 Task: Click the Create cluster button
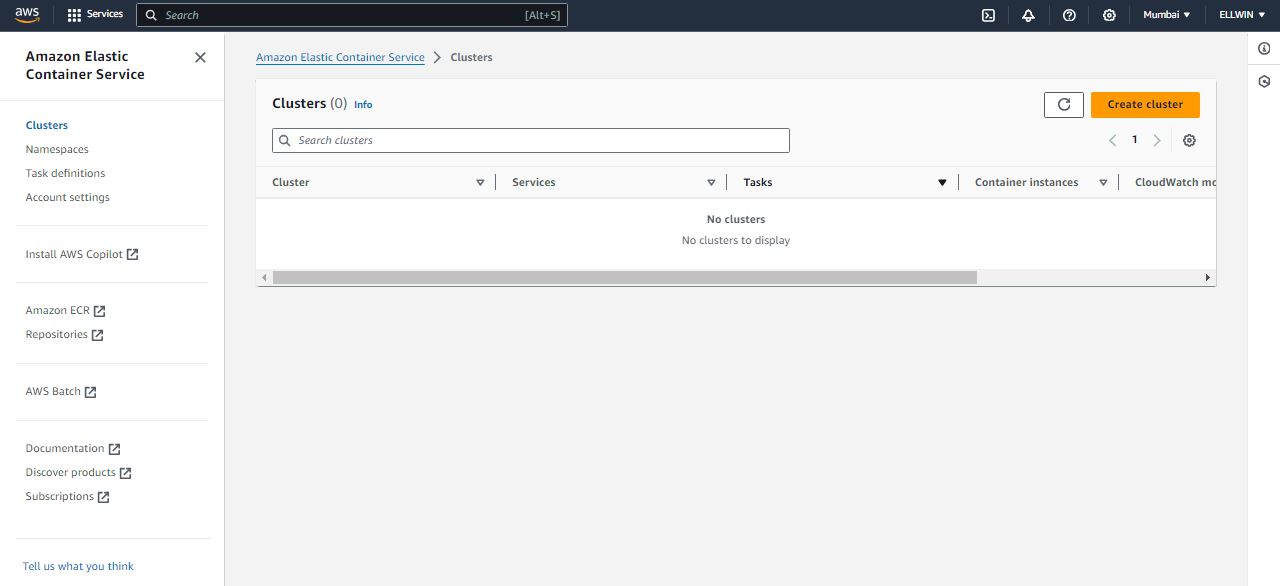pos(1145,104)
